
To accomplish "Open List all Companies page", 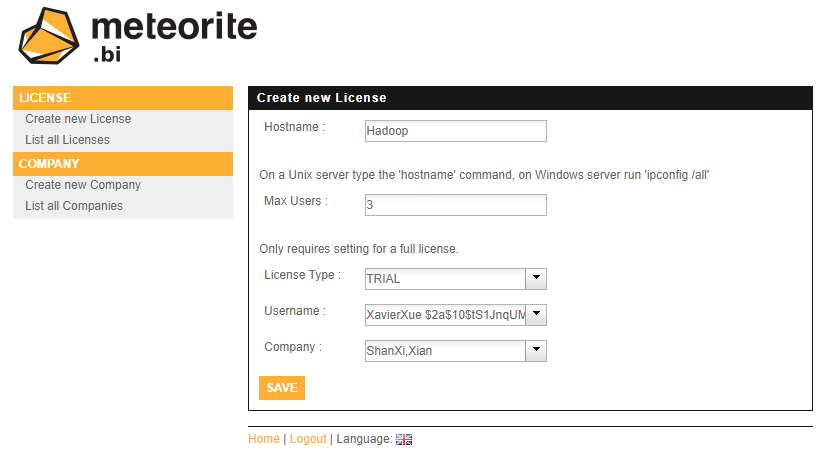I will [73, 206].
